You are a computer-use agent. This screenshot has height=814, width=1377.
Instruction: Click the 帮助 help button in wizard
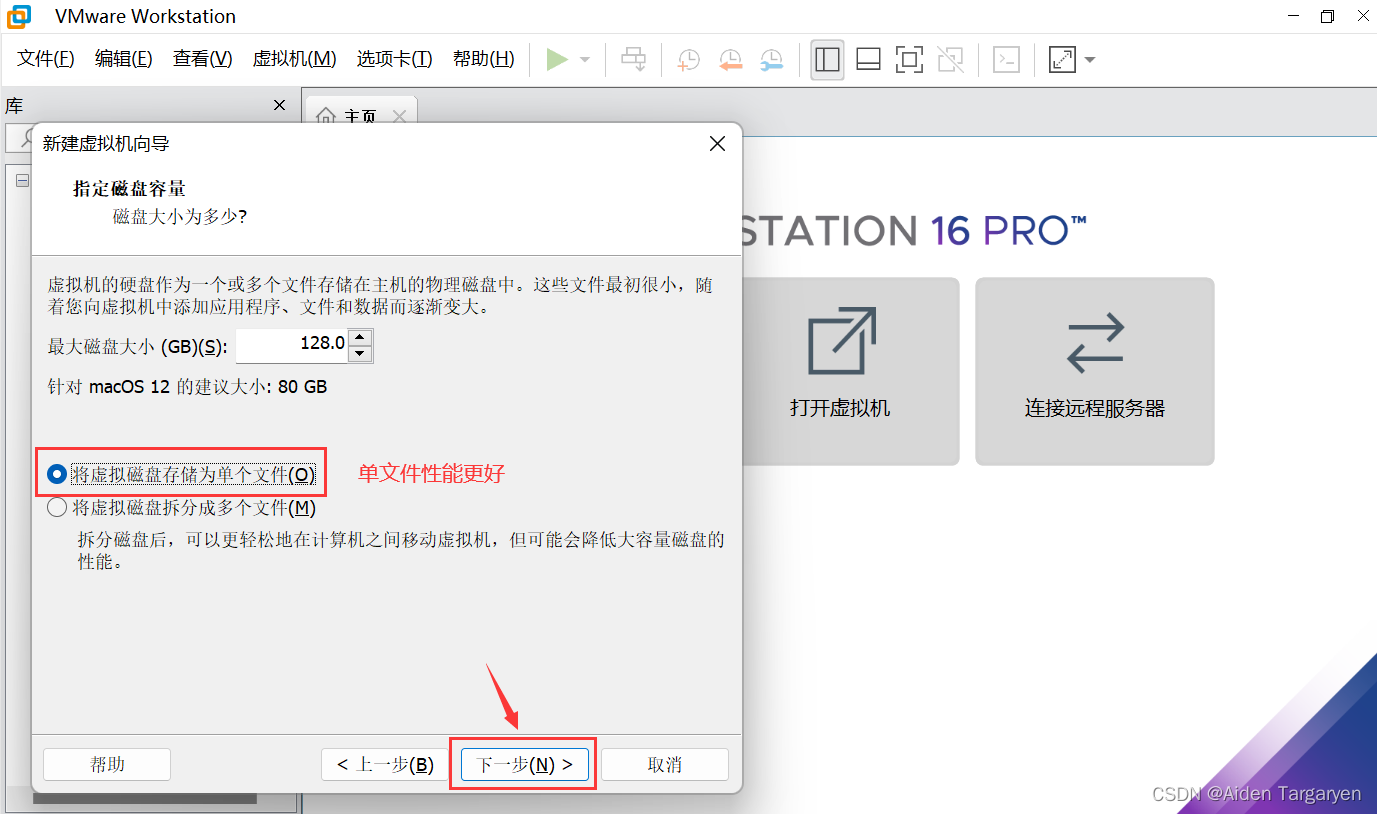pyautogui.click(x=107, y=765)
